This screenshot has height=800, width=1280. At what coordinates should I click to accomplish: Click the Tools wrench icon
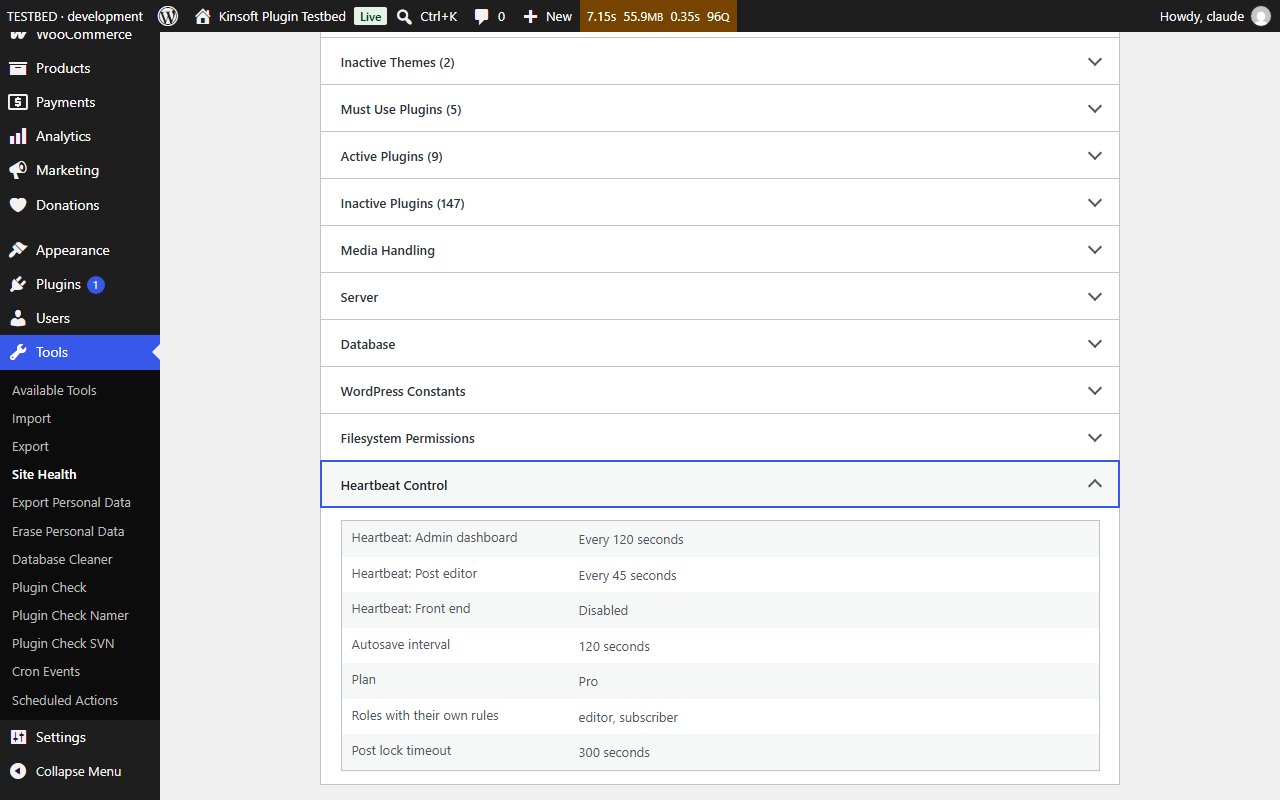[18, 352]
